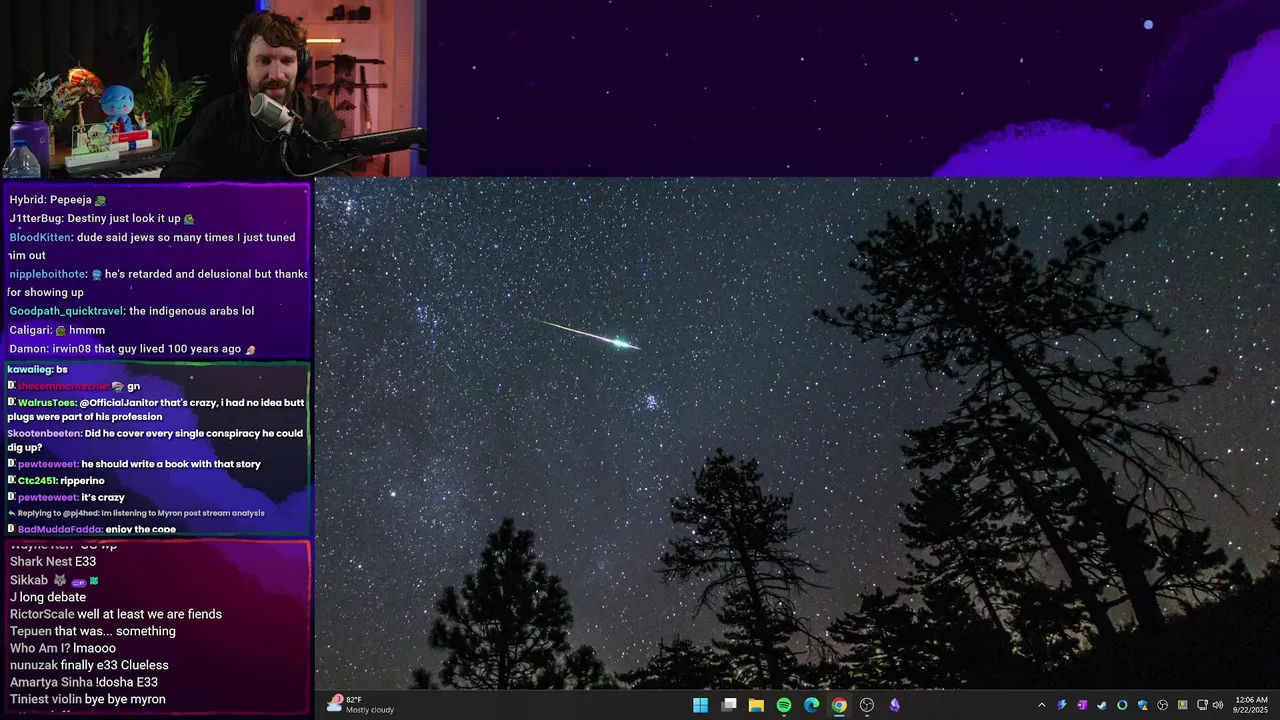Click the lightning bolt tray icon
1280x720 pixels.
pos(1062,705)
